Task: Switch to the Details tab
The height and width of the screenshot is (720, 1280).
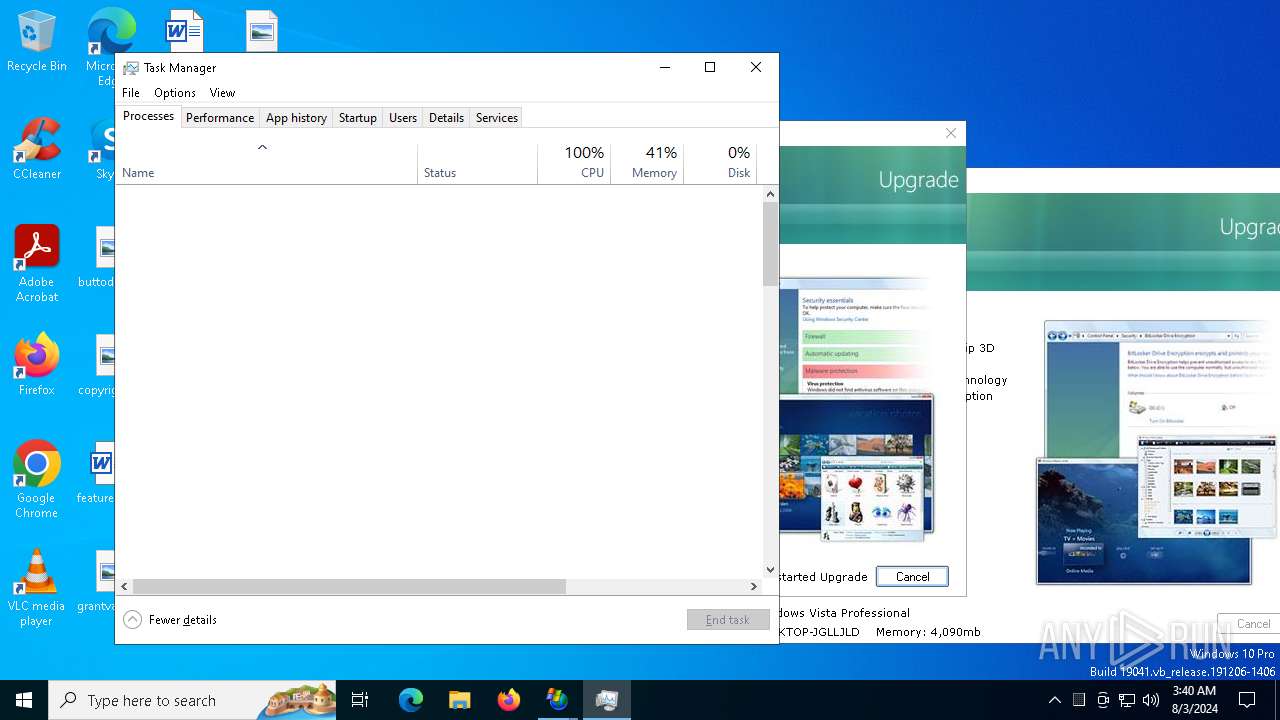Action: pyautogui.click(x=446, y=118)
